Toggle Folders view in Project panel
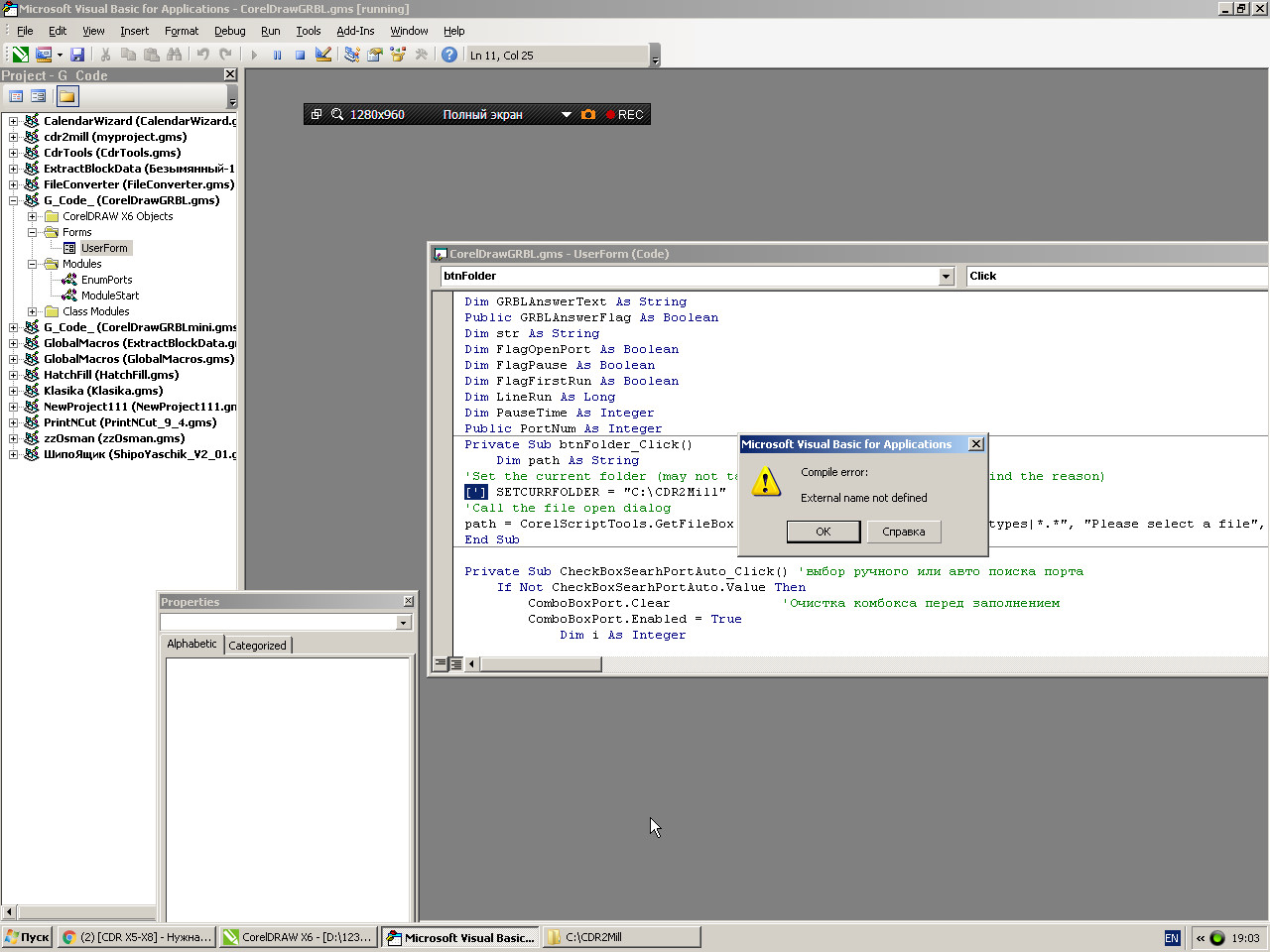This screenshot has width=1270, height=952. pyautogui.click(x=67, y=96)
